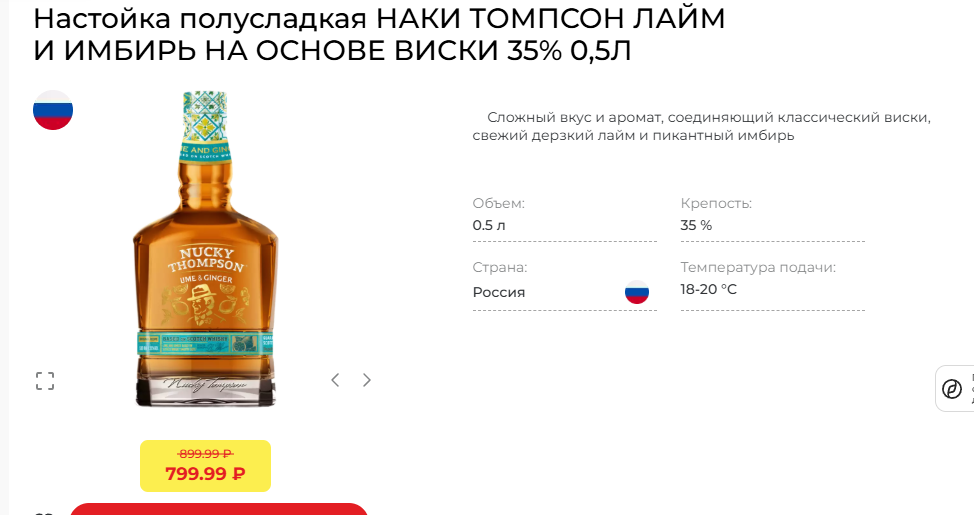Click the product description paragraph

click(702, 126)
